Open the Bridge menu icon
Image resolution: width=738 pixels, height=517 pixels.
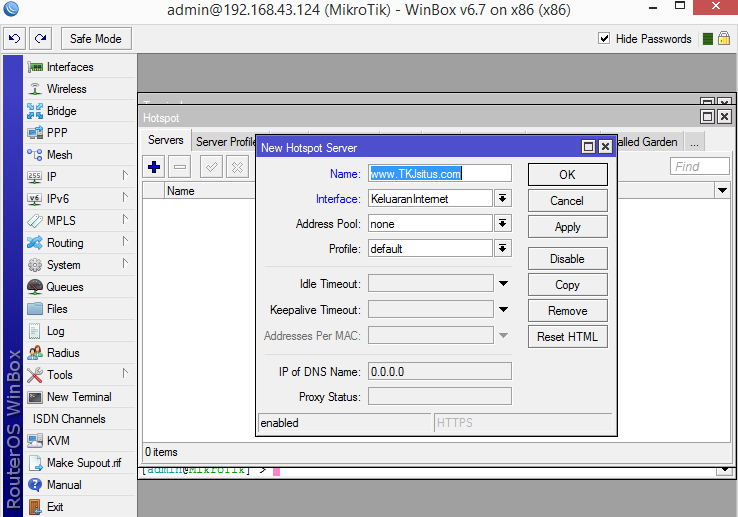coord(35,111)
